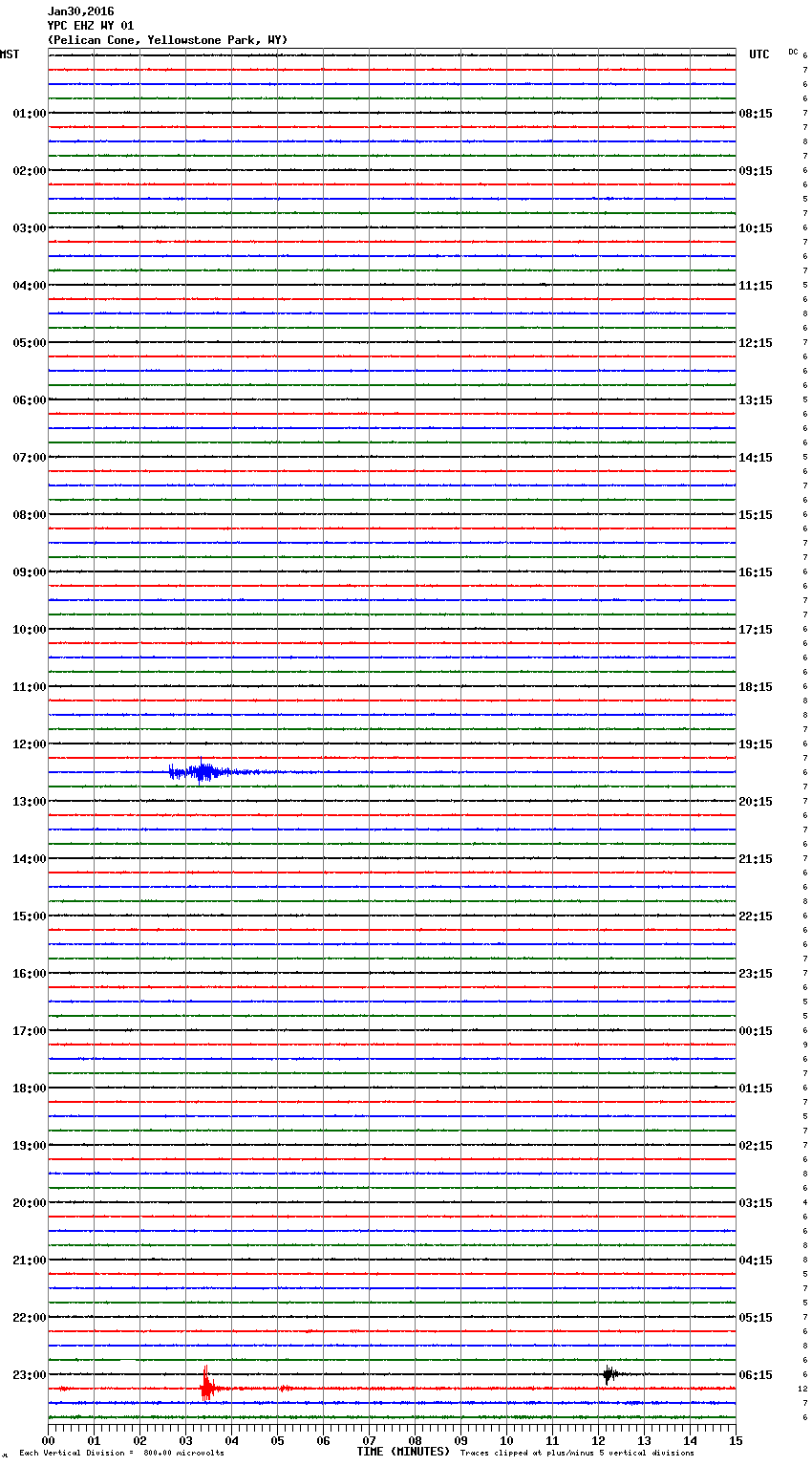The image size is (812, 1466).
Task: Click the MST time label '23:00'
Action: (30, 1375)
